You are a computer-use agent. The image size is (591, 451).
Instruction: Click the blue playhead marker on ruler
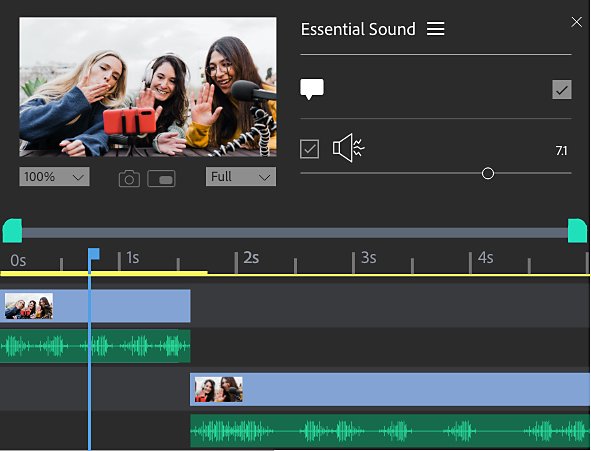93,254
